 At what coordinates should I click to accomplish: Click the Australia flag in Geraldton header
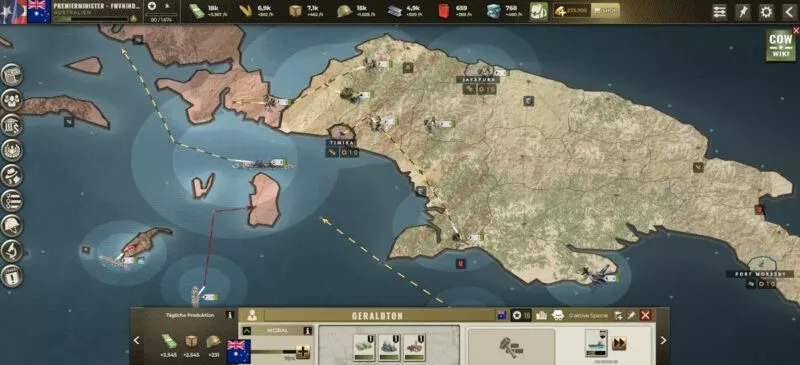[x=501, y=315]
